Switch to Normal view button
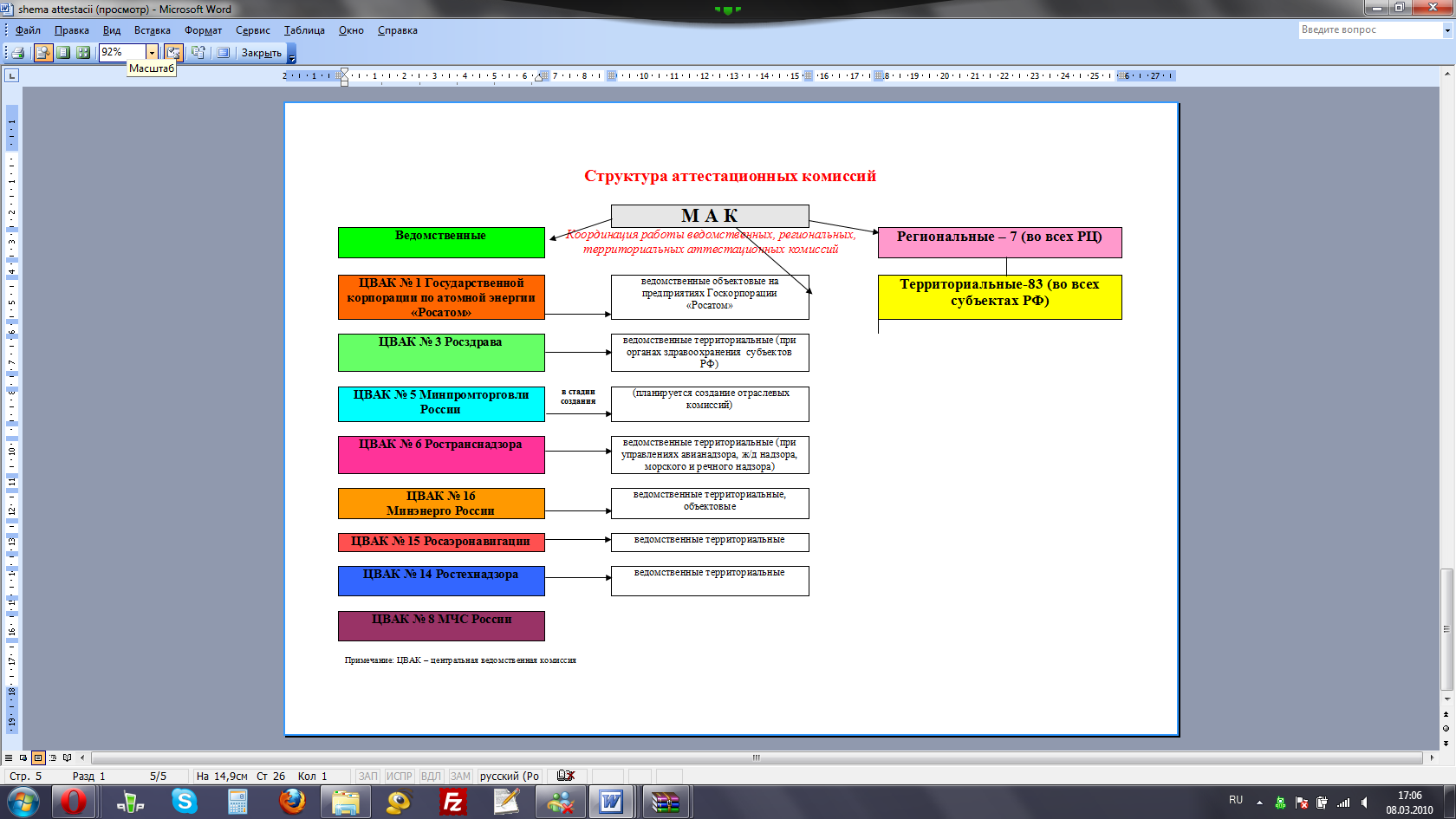Screen dimensions: 1456x819 pos(9,757)
